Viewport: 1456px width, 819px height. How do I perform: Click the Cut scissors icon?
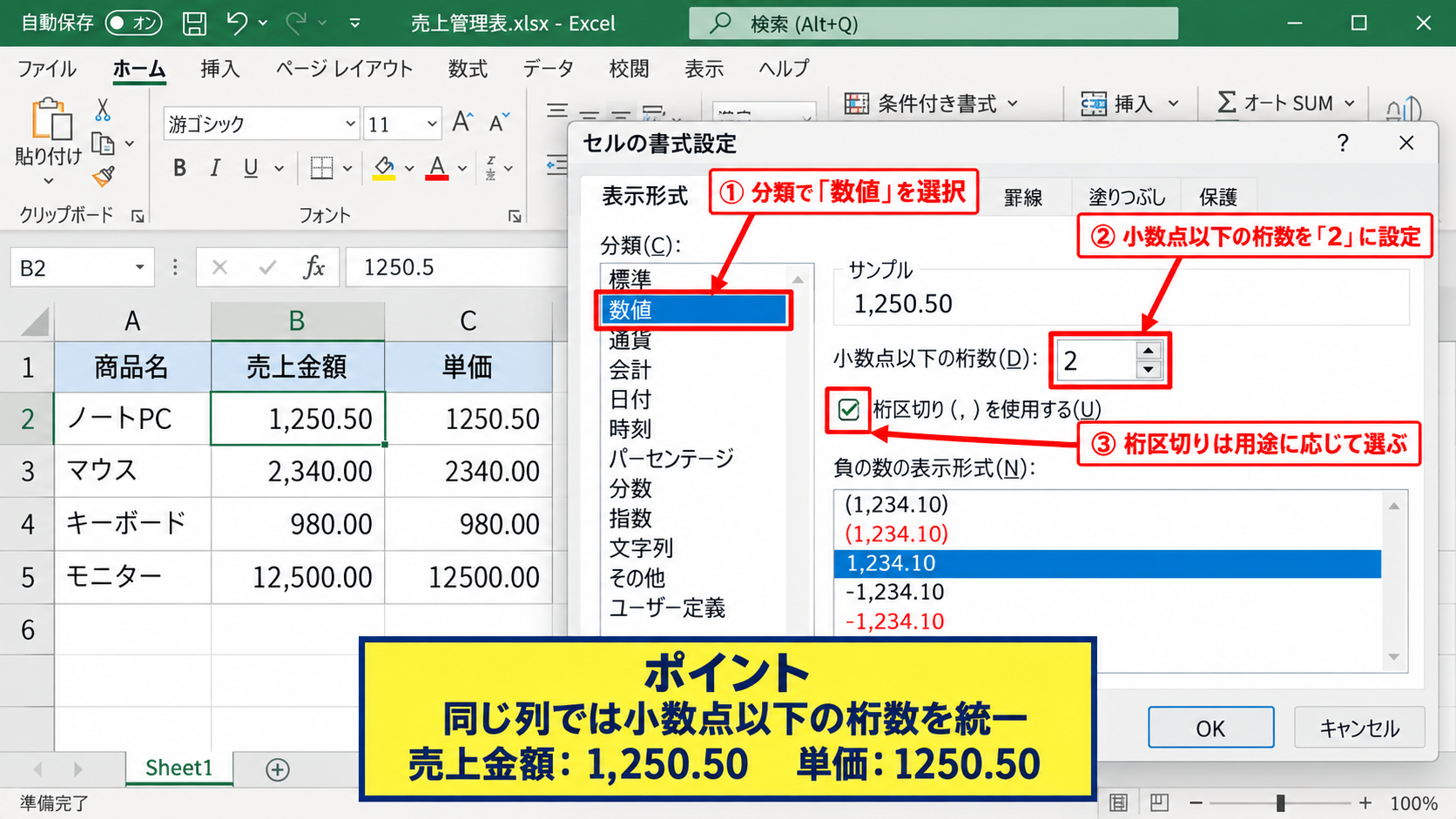pos(103,110)
